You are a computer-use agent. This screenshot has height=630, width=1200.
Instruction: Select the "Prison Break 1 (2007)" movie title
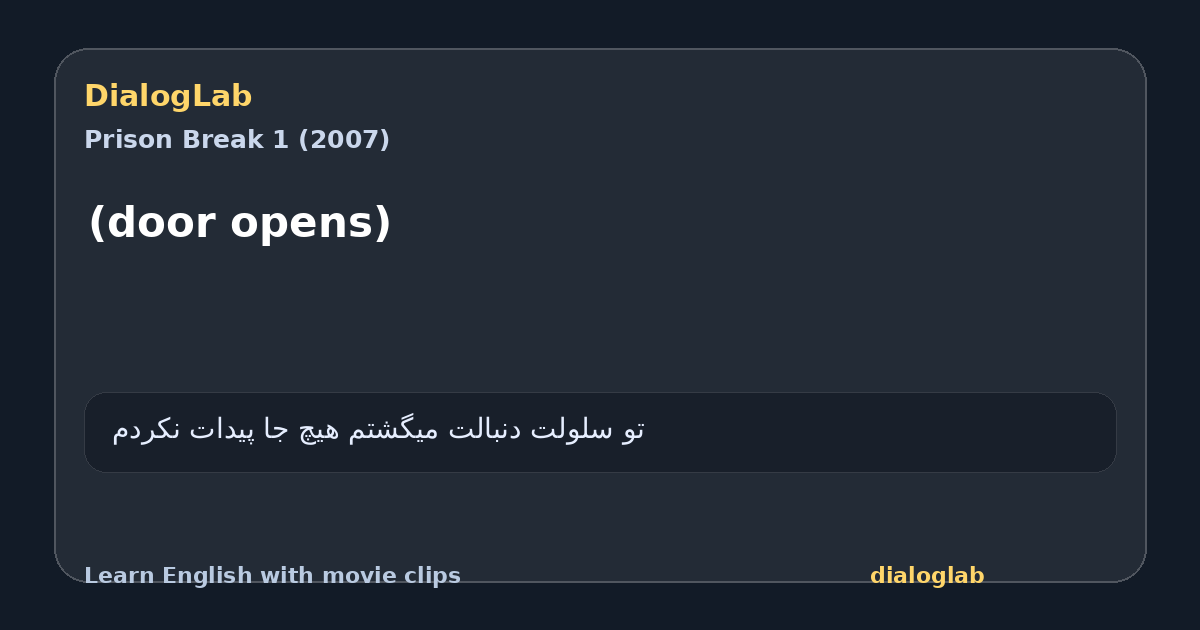[x=237, y=140]
